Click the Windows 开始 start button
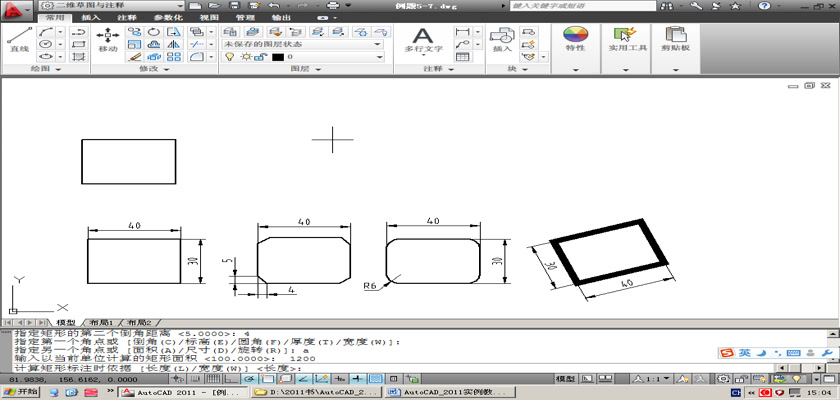 (21, 392)
